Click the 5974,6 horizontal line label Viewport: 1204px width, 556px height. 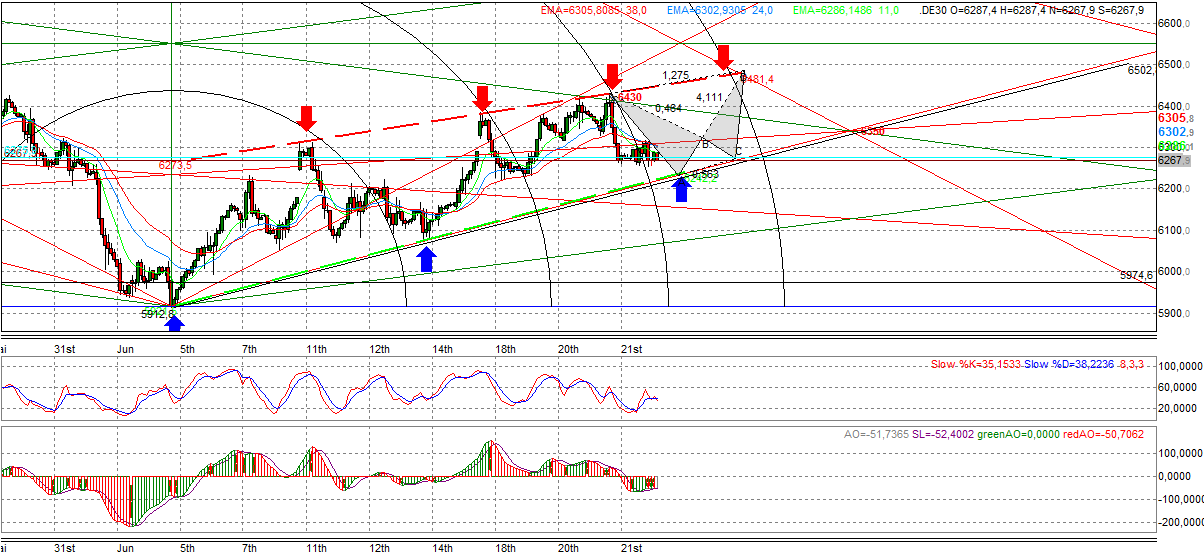click(x=1138, y=274)
